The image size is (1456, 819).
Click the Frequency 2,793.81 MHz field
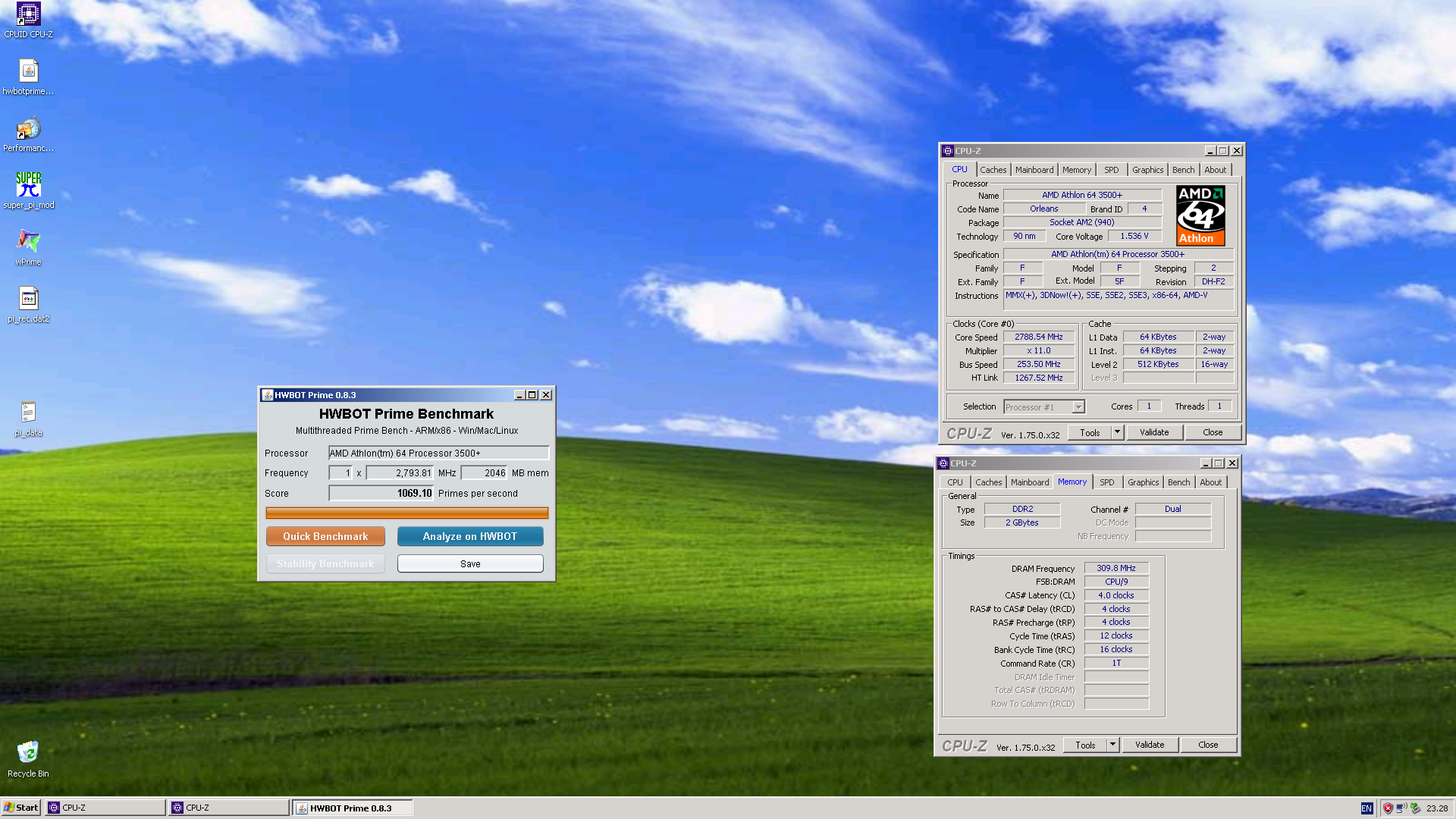click(x=400, y=472)
